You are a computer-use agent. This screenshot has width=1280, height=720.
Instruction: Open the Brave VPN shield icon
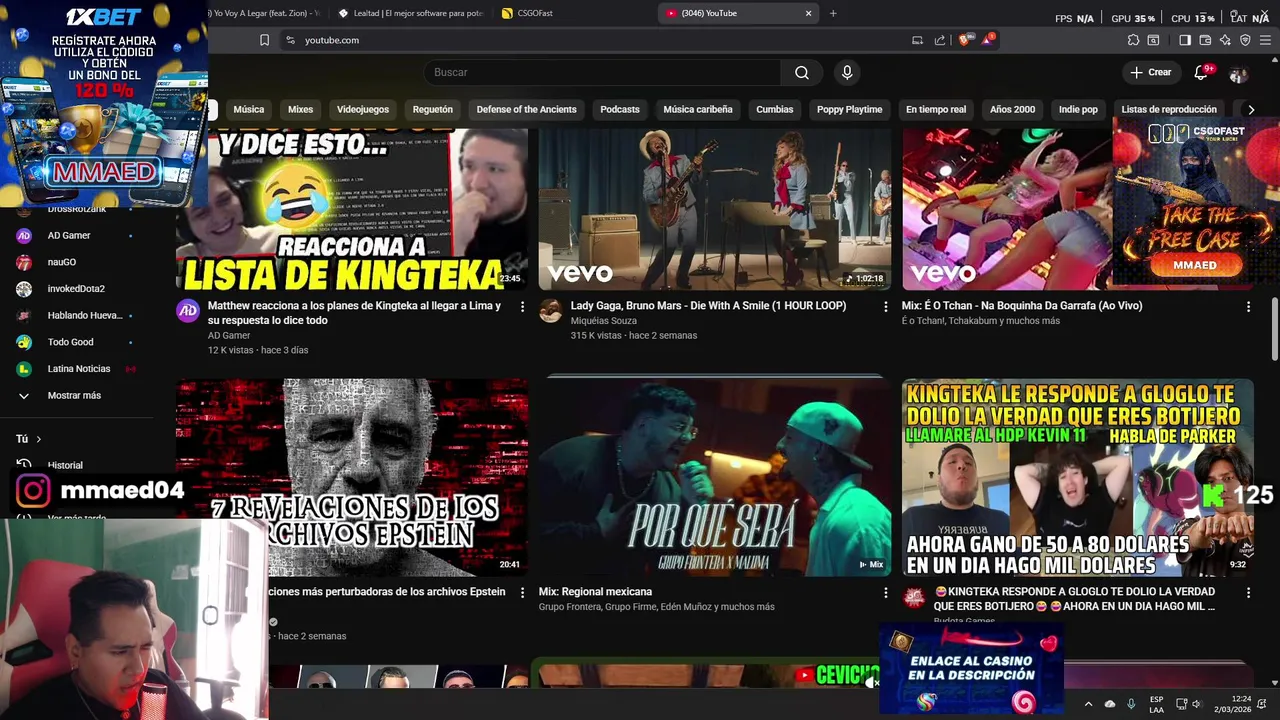1245,40
